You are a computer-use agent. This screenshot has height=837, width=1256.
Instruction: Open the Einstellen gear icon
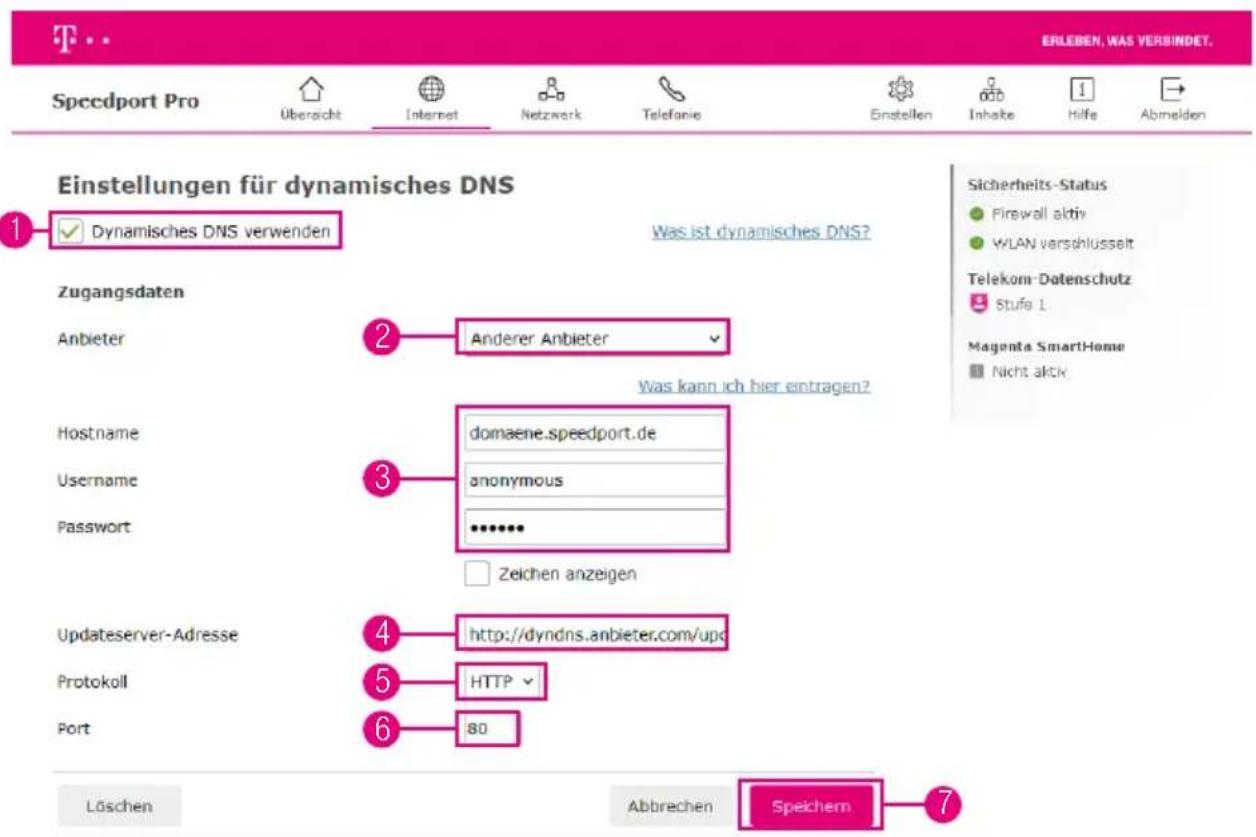900,90
